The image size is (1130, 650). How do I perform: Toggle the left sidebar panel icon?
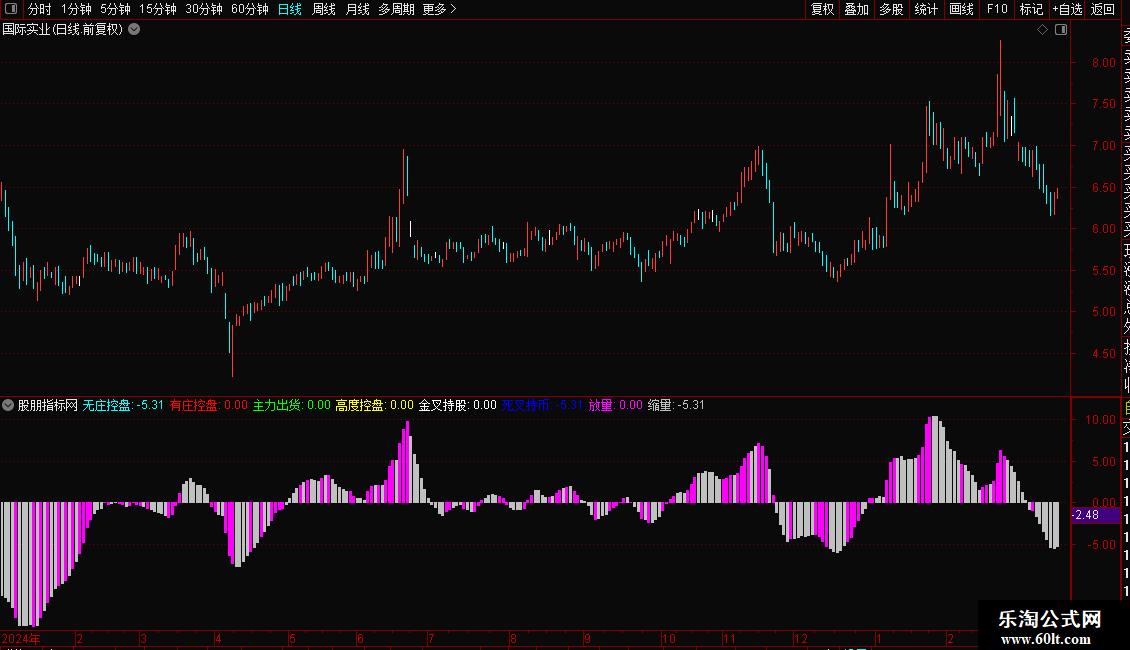click(11, 9)
